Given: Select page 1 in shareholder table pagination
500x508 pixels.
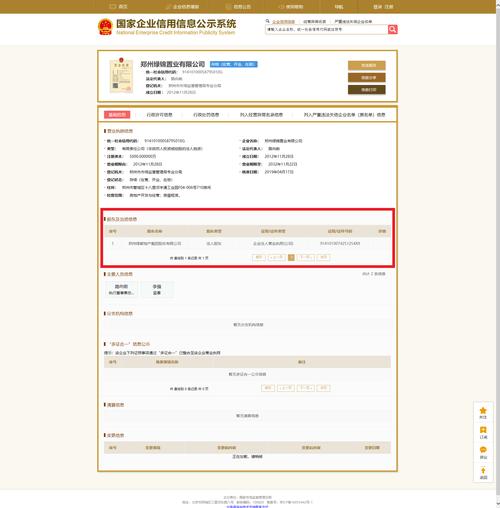Looking at the screenshot, I should (291, 257).
